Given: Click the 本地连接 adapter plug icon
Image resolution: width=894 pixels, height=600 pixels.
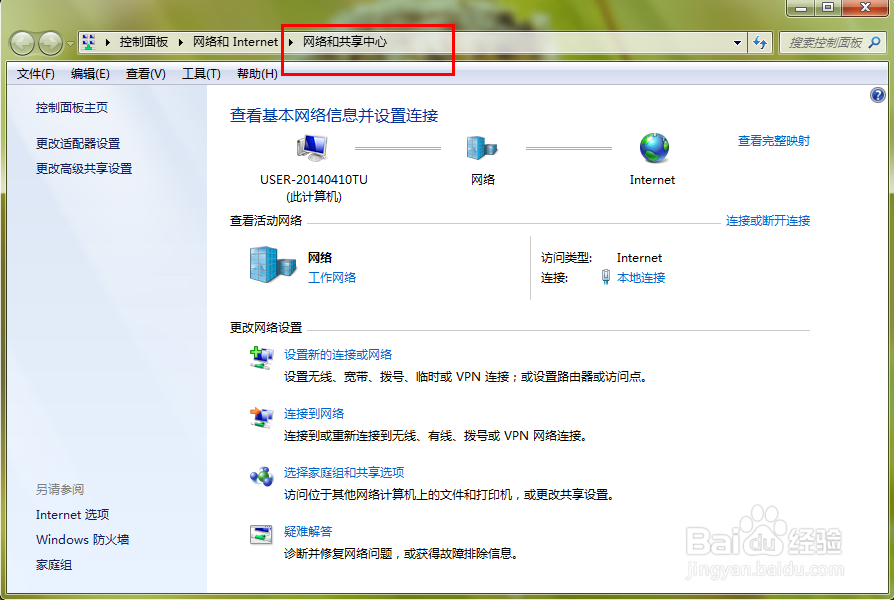Looking at the screenshot, I should [x=606, y=277].
